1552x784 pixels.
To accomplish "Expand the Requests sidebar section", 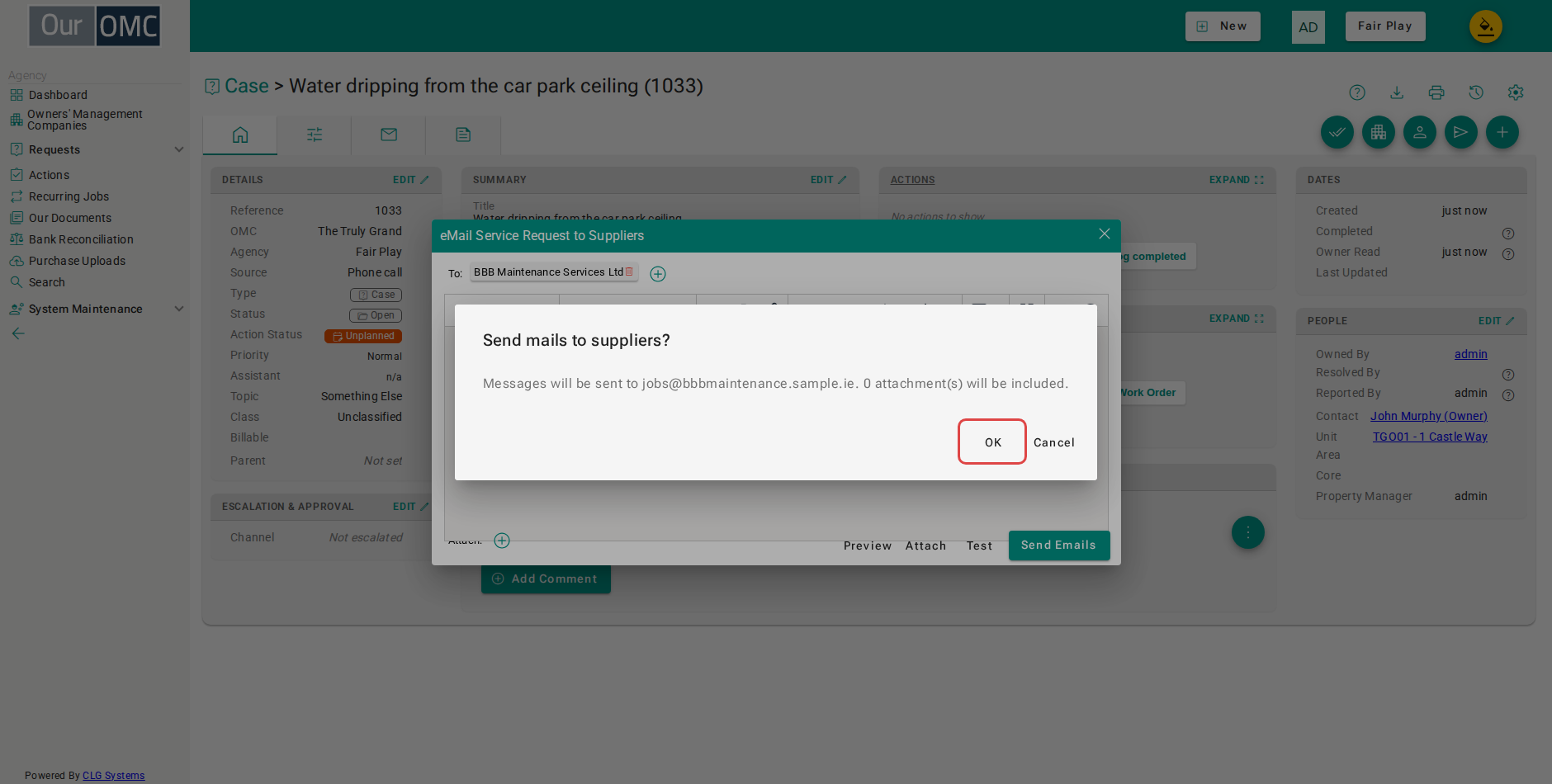I will [97, 149].
